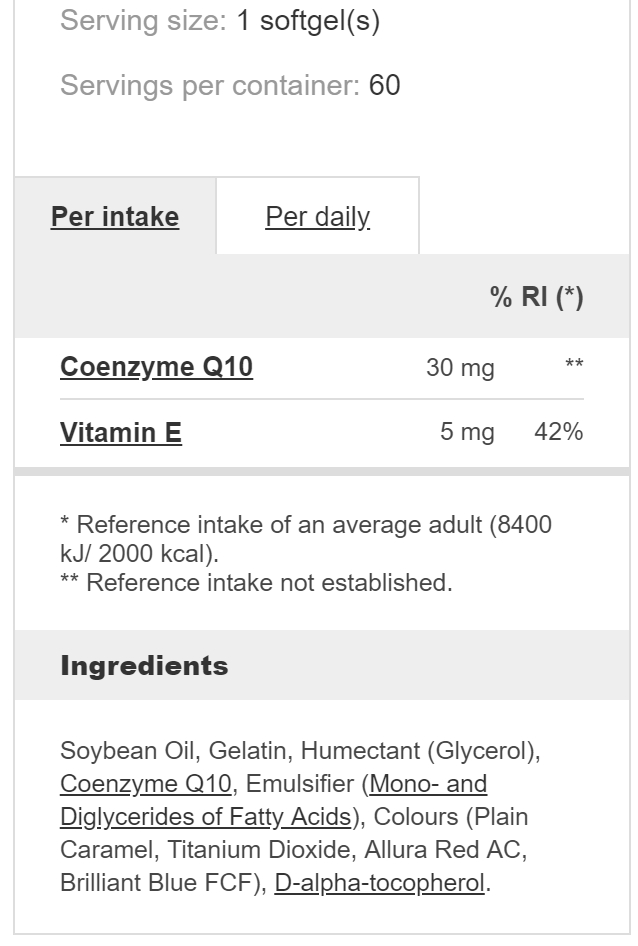Select the 30 mg Coenzyme Q10 amount
The height and width of the screenshot is (946, 638).
click(x=460, y=367)
